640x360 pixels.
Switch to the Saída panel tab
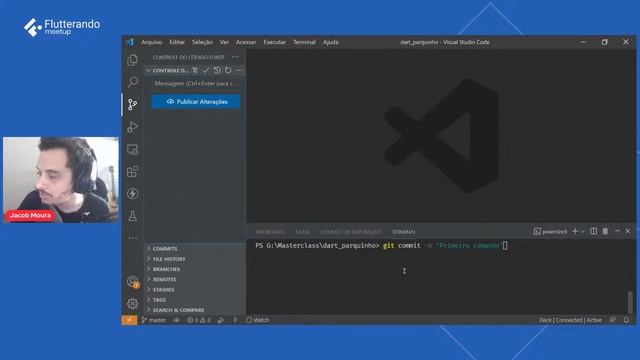[x=302, y=232]
